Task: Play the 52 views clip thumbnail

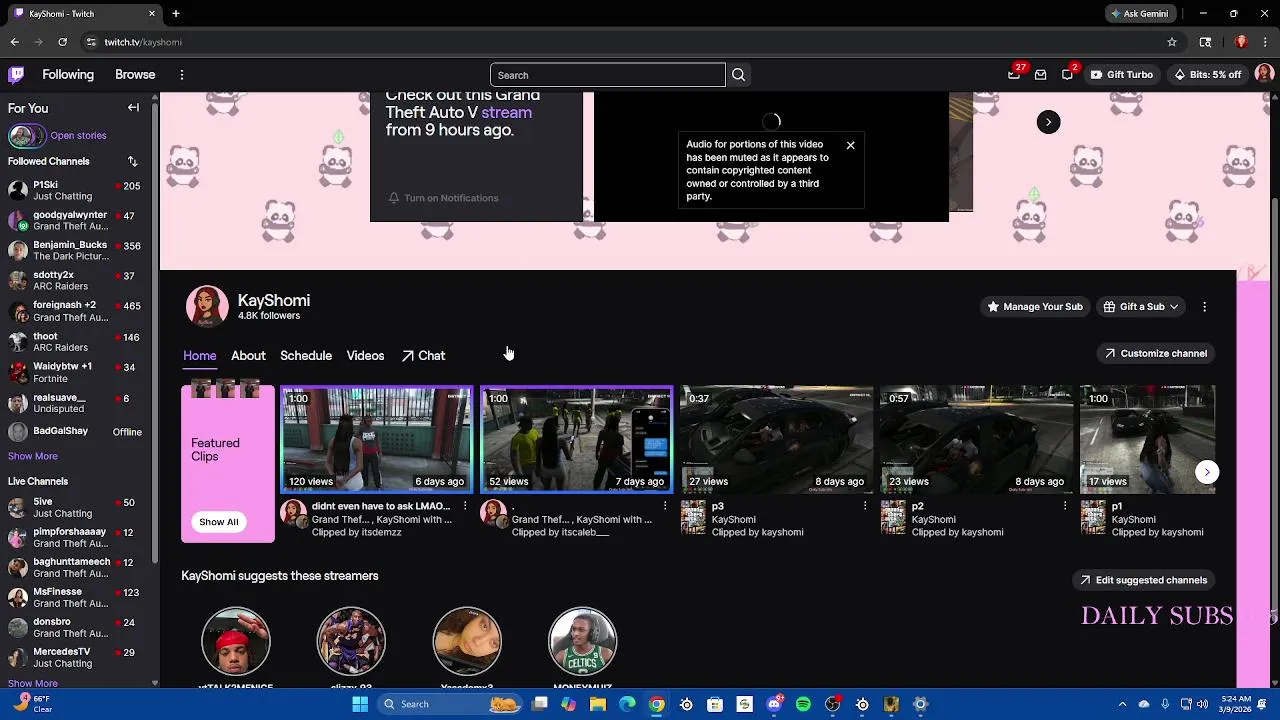Action: pyautogui.click(x=576, y=439)
